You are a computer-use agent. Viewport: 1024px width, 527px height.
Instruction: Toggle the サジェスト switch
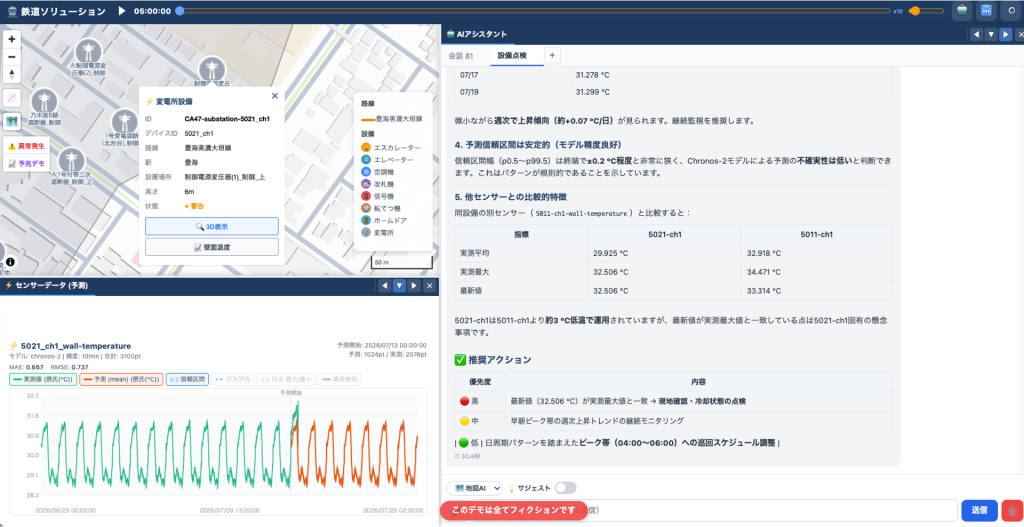[566, 488]
